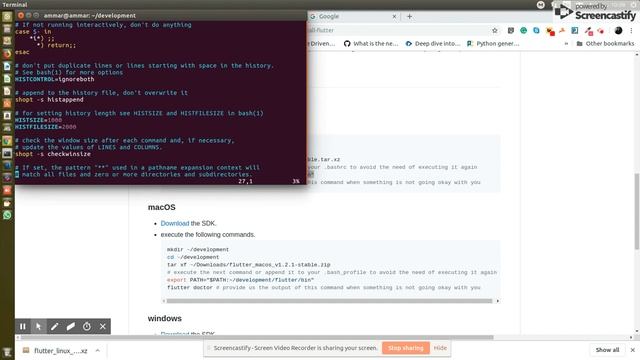Viewport: 640px width, 360px height.
Task: Click the 'windows' heading text
Action: pyautogui.click(x=164, y=318)
